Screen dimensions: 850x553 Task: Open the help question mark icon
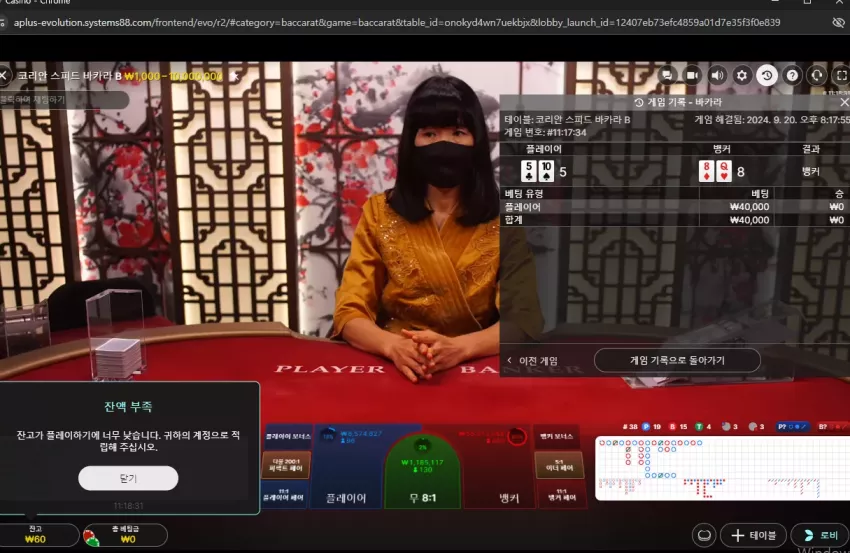coord(792,75)
